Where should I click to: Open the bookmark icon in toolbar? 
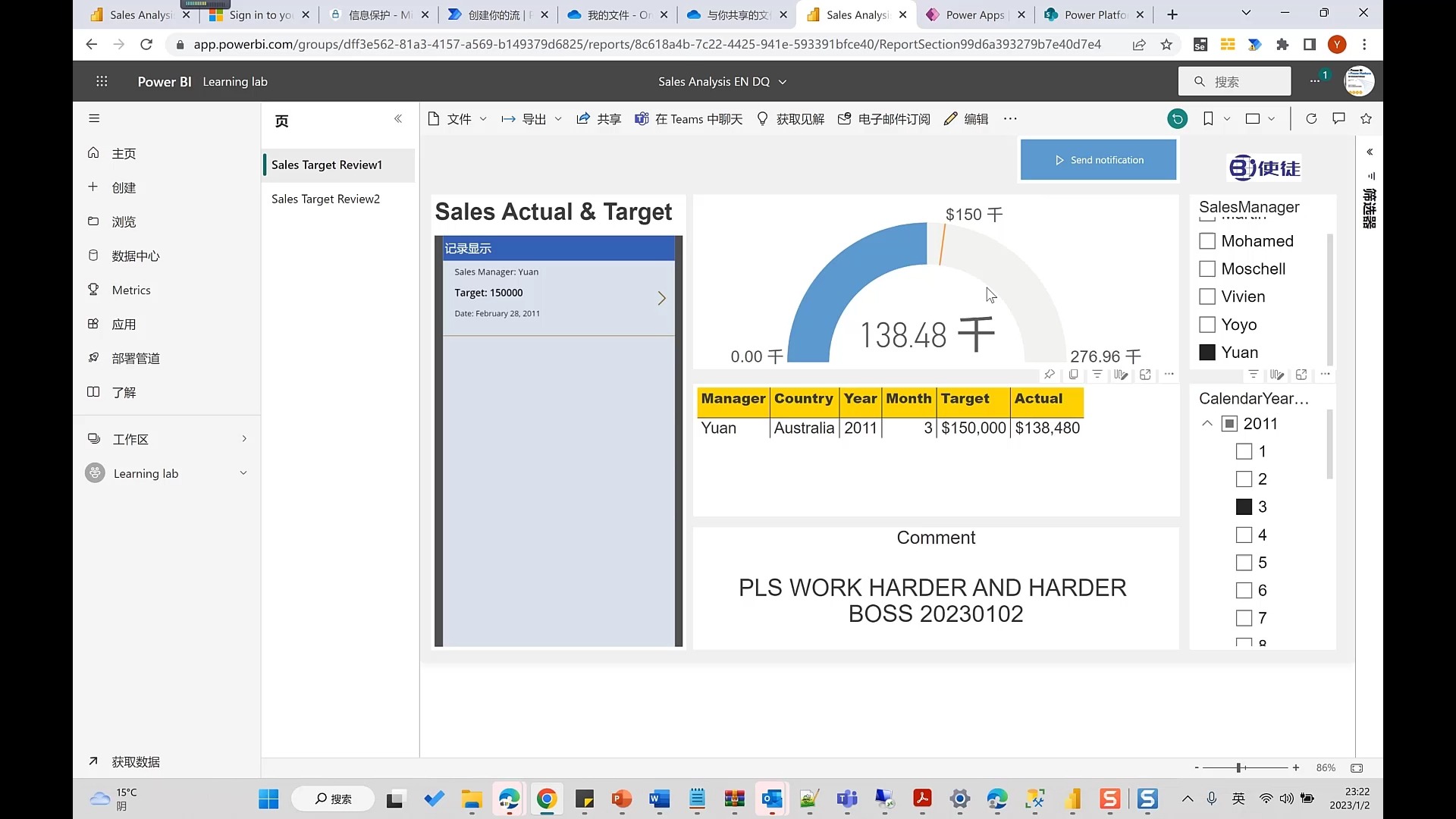pos(1208,119)
